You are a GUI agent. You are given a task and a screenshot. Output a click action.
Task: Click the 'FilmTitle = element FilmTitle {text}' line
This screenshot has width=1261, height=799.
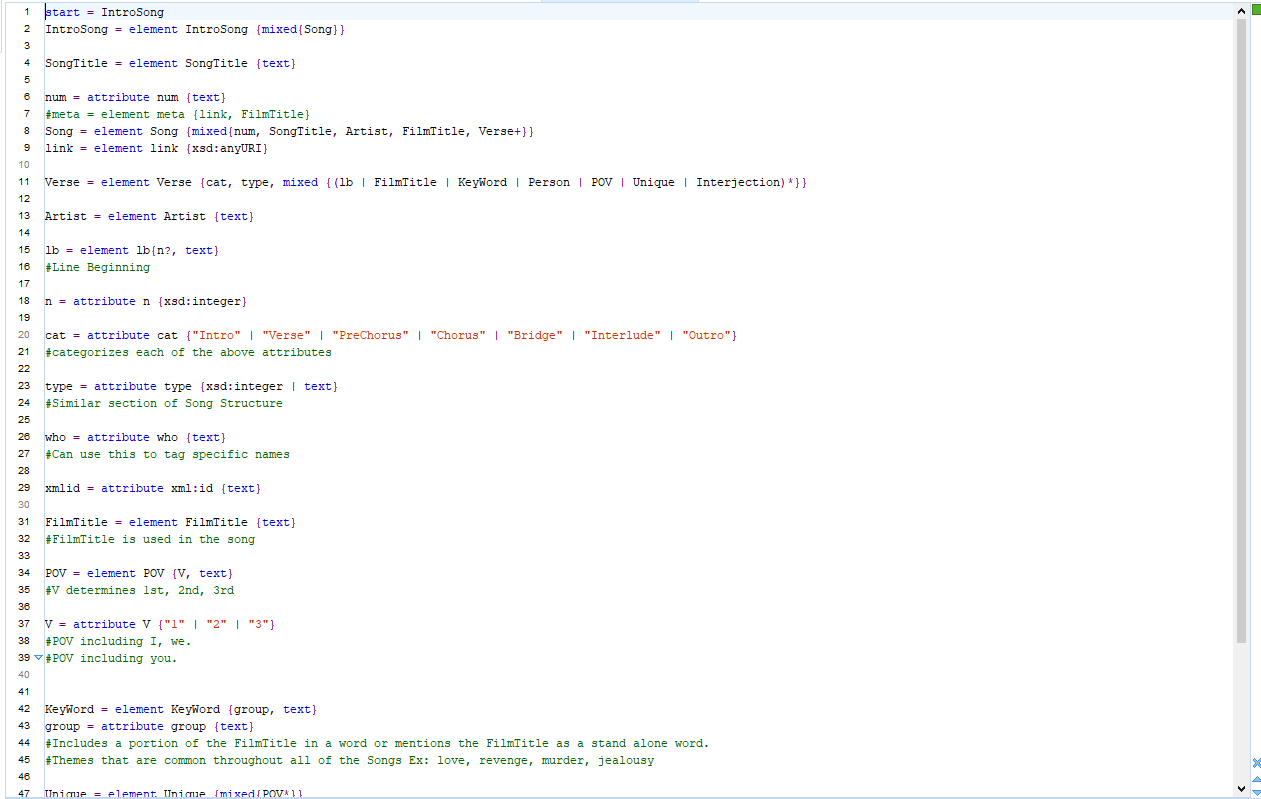pyautogui.click(x=170, y=522)
